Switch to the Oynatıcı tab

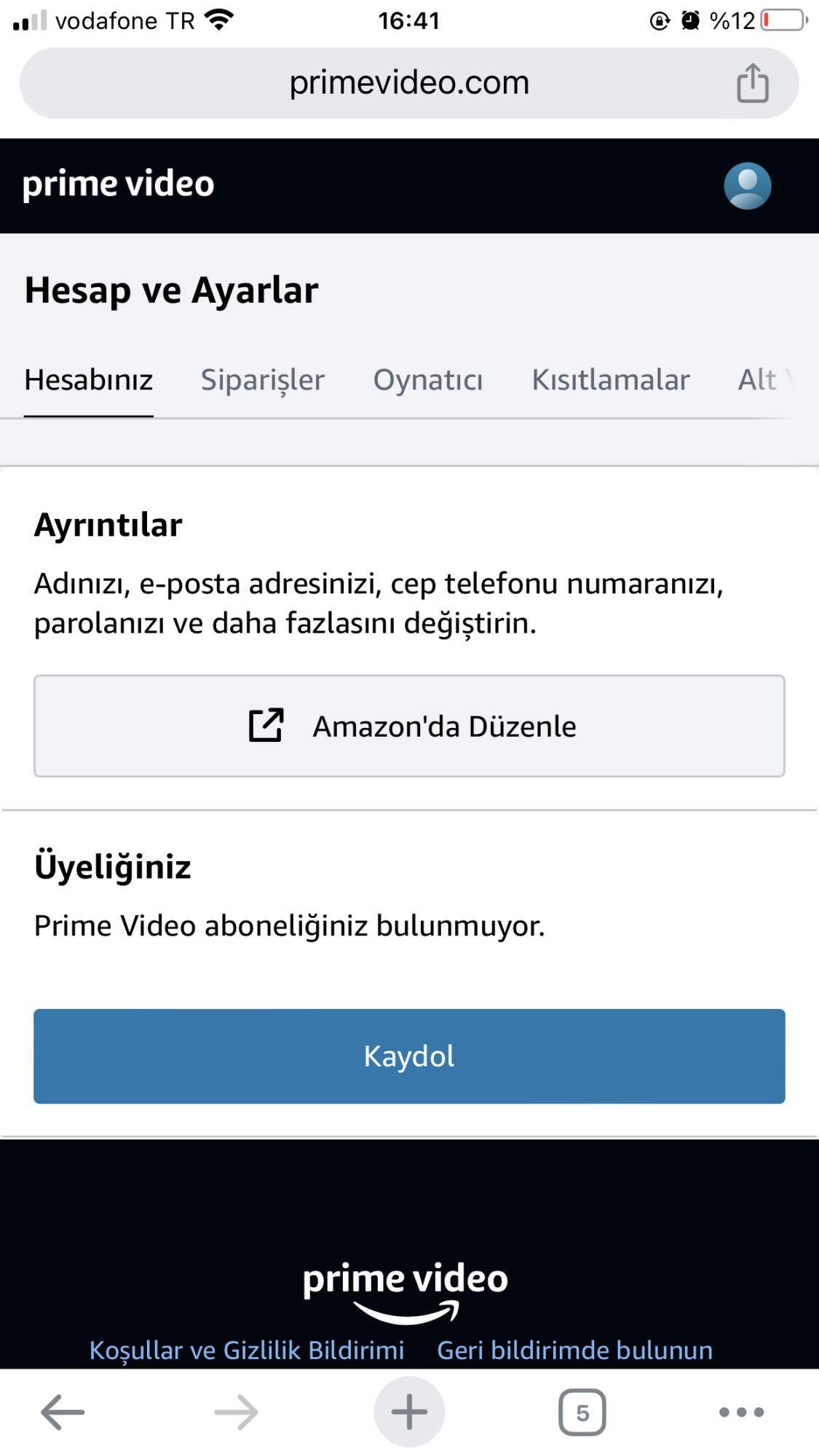(428, 380)
